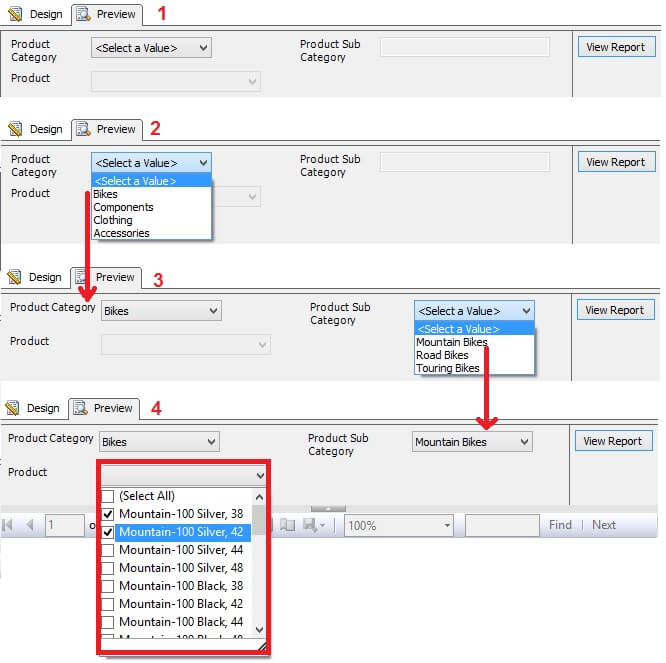Screen dimensions: 666x663
Task: Go to first page in report toolbar
Action: (7, 525)
